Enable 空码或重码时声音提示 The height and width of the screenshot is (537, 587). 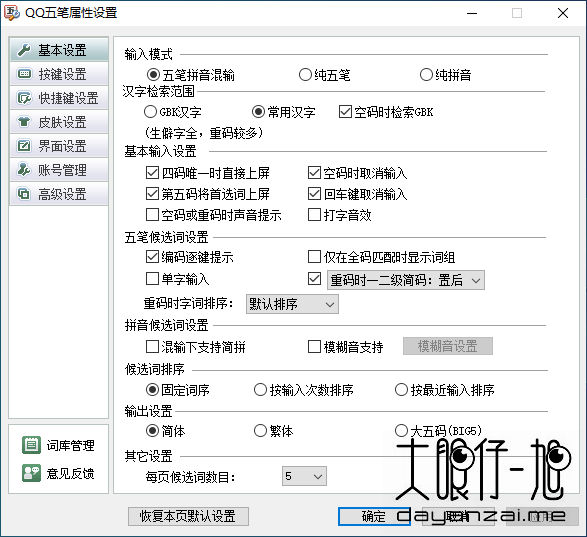pos(152,215)
